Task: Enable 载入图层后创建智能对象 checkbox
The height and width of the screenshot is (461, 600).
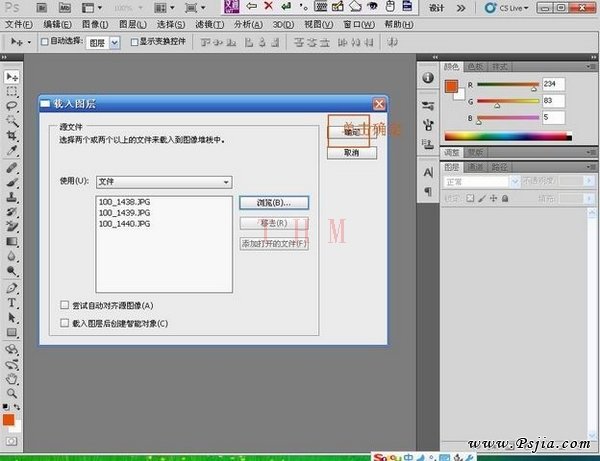Action: pos(66,323)
